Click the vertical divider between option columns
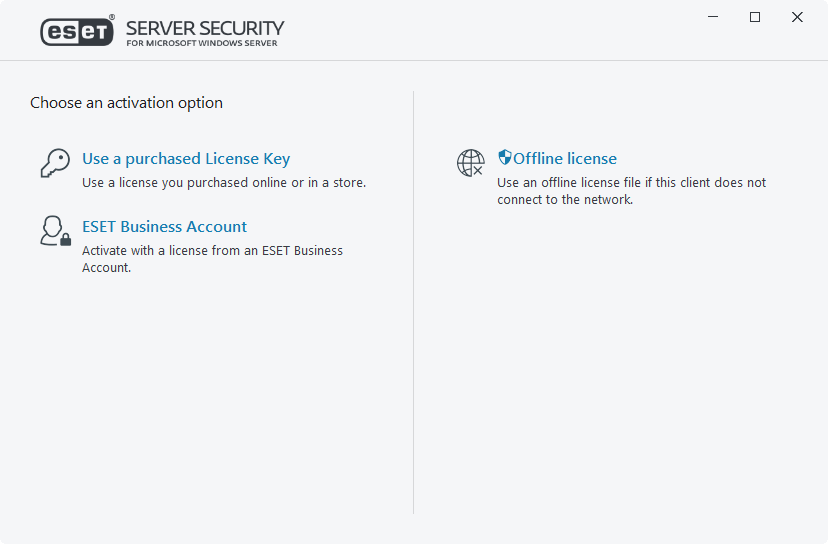The image size is (828, 544). [414, 300]
